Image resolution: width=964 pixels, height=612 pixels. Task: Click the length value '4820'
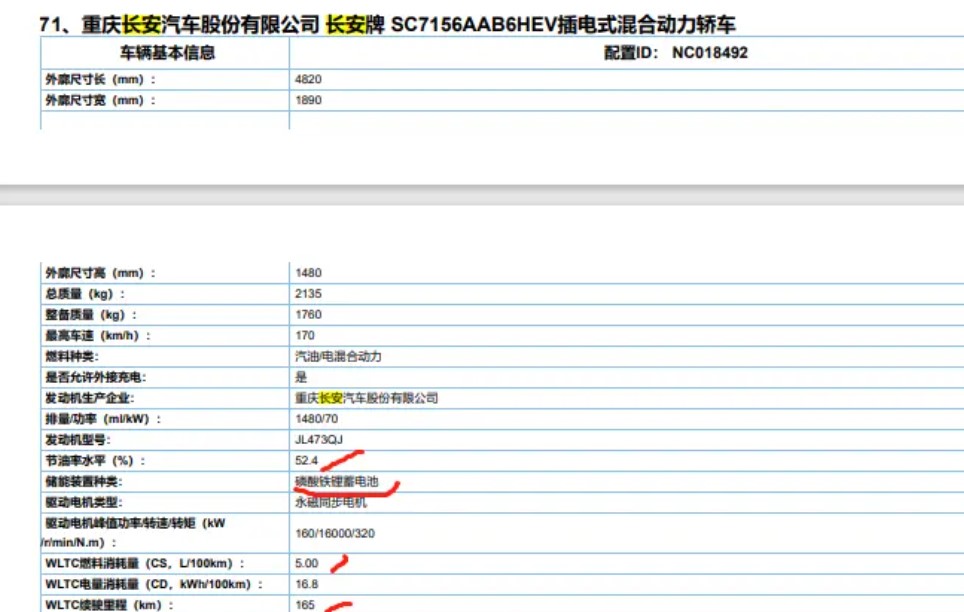308,79
